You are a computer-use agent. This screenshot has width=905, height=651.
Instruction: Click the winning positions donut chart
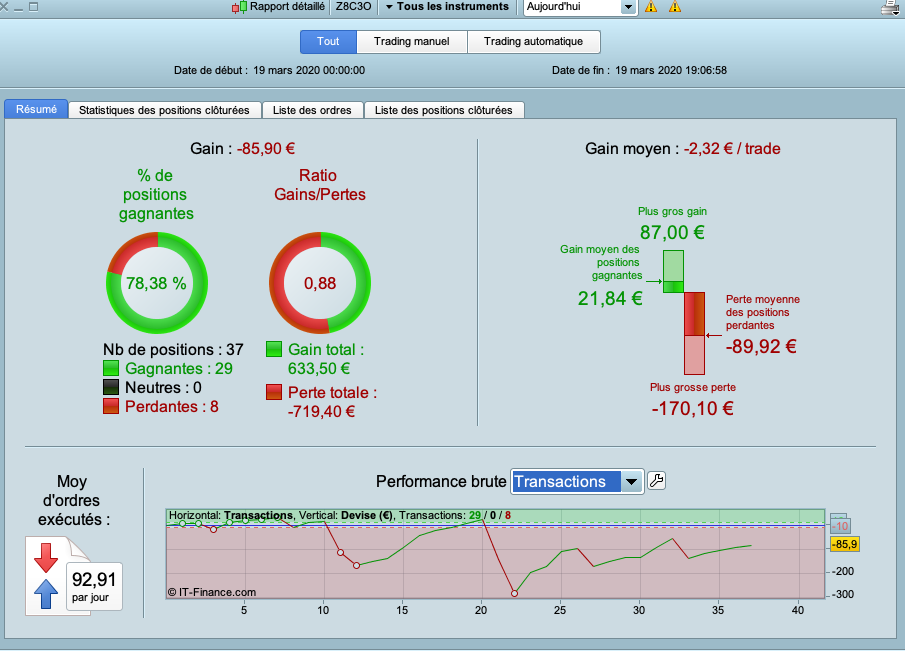(156, 283)
